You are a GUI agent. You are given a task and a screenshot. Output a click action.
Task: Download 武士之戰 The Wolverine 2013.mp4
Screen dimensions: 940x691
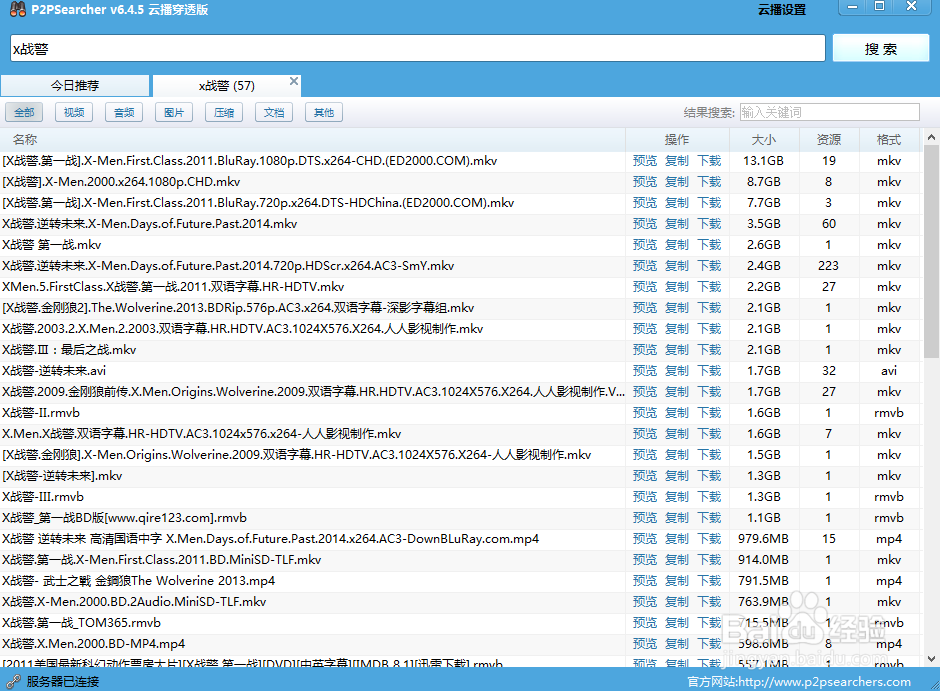tap(709, 580)
